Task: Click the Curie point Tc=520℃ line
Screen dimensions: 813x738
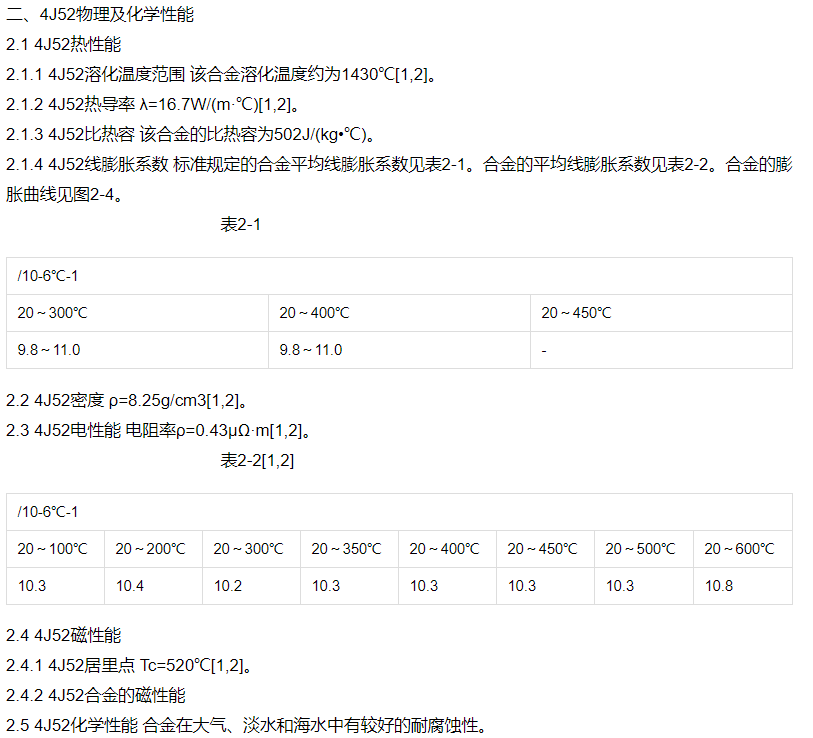Action: pos(130,665)
